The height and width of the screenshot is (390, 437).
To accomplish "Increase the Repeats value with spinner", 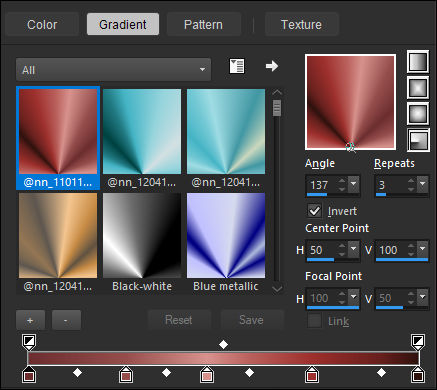I will pos(411,181).
